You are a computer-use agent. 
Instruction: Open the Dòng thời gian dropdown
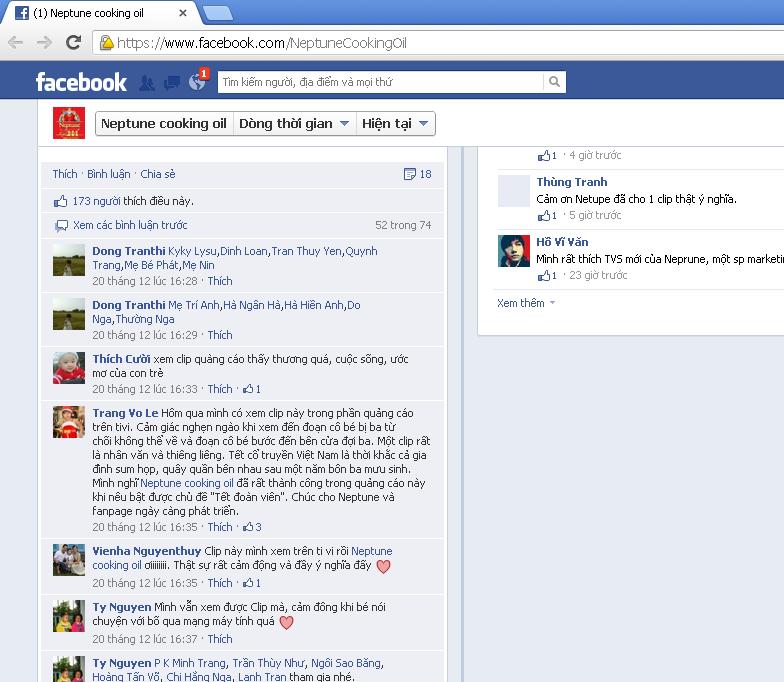pyautogui.click(x=294, y=124)
